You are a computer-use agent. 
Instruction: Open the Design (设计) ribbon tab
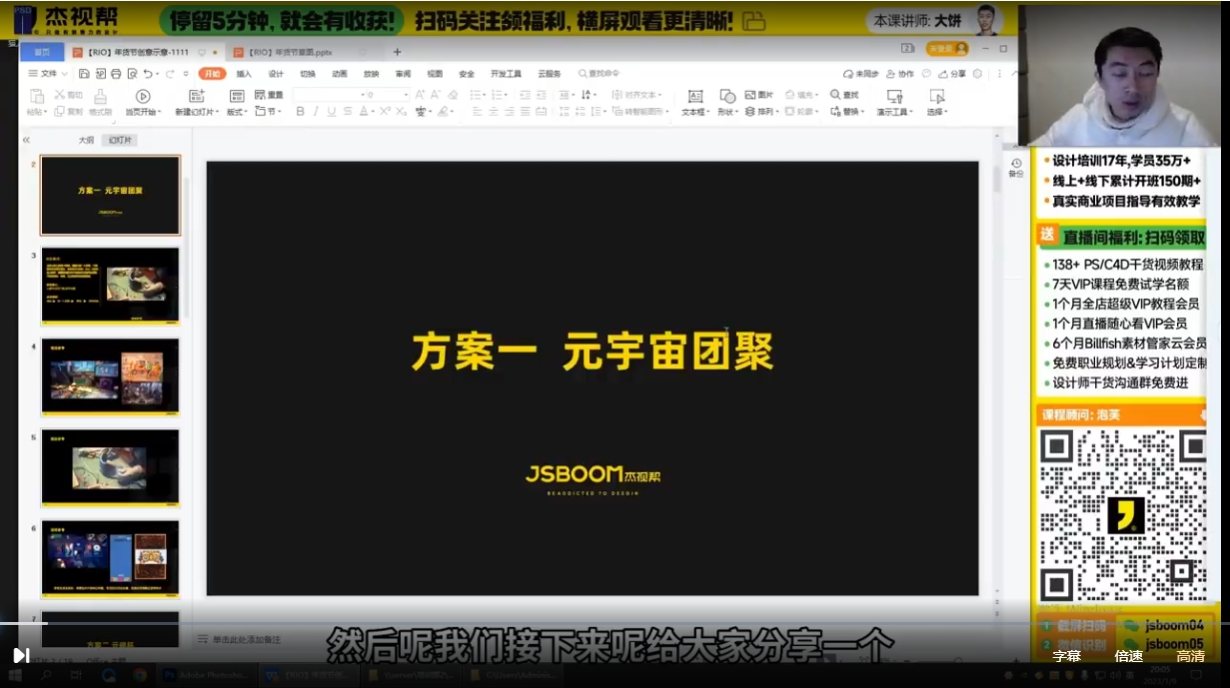276,74
